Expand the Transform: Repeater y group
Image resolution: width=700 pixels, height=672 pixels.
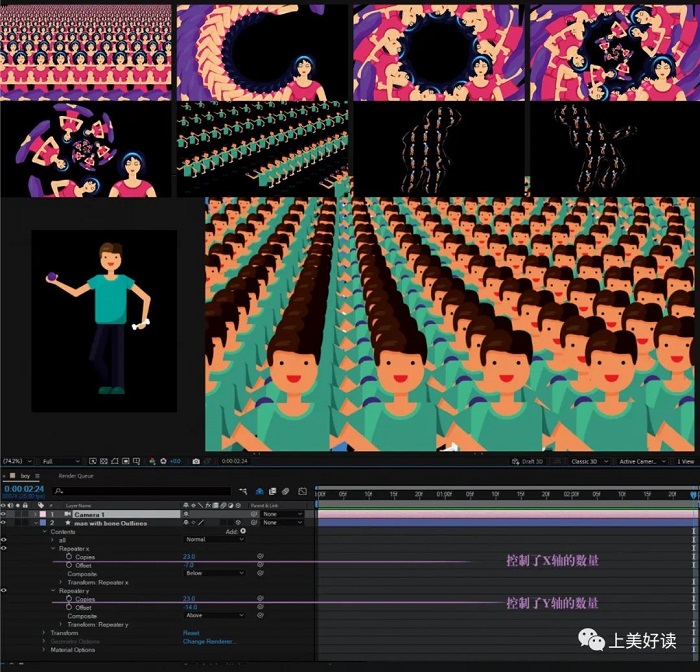[x=61, y=624]
